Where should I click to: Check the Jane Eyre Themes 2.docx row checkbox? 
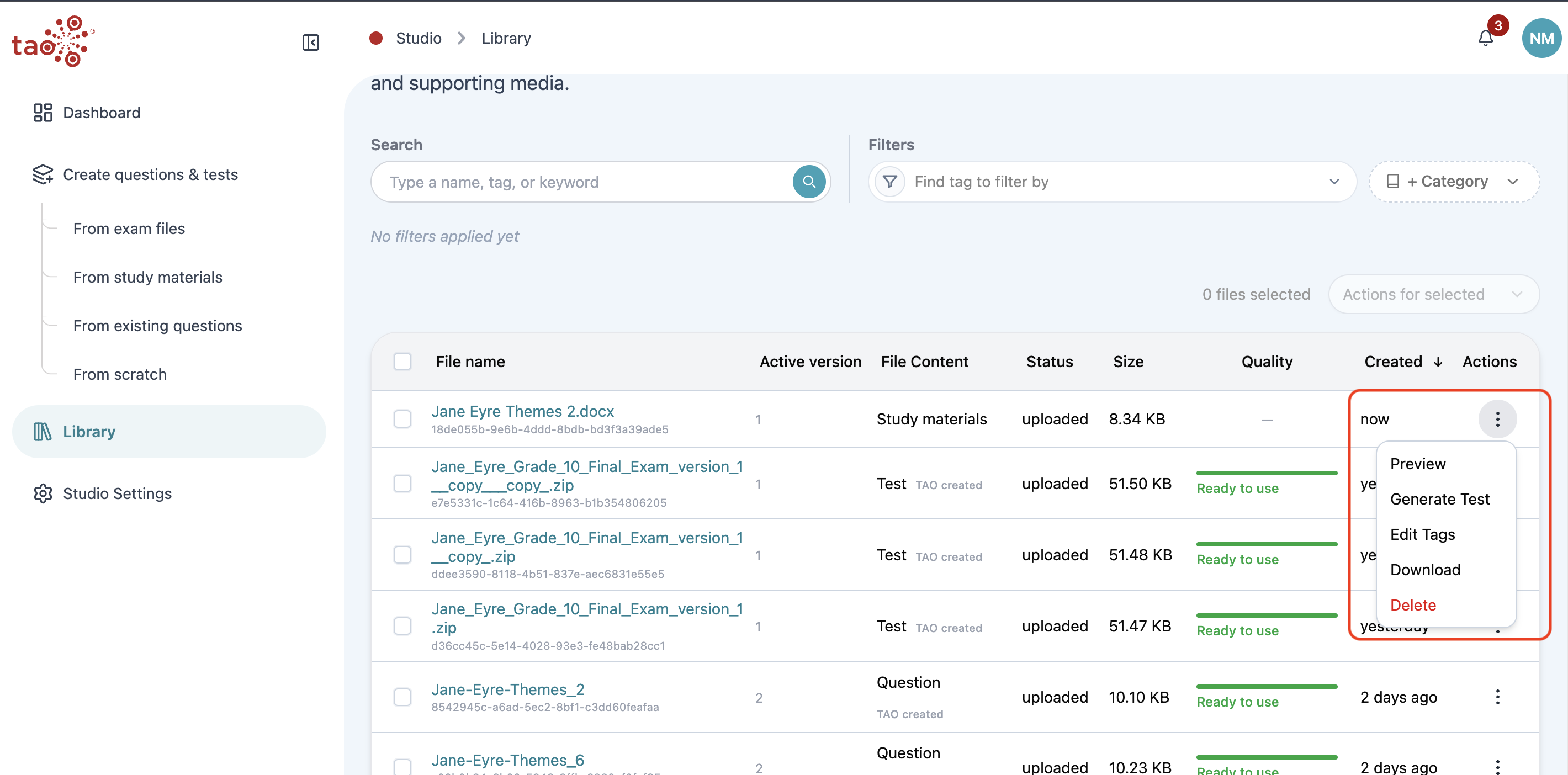(x=402, y=419)
